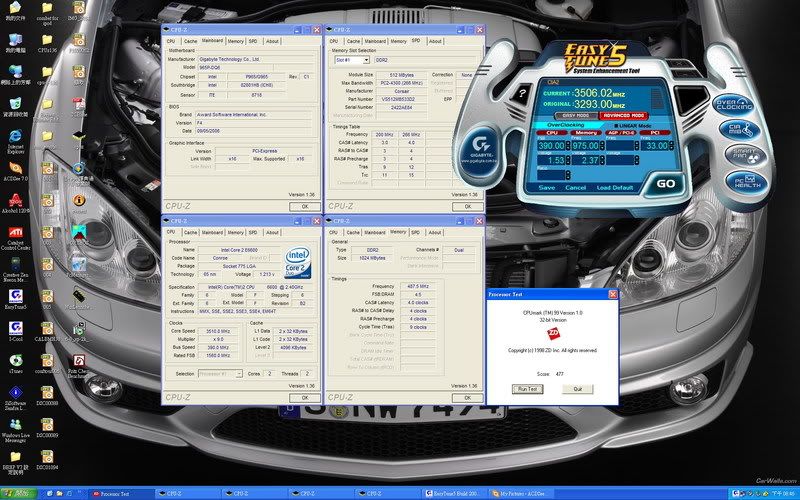Screen dimensions: 800x500
Task: Click Load Default in EasyTune5
Action: (615, 188)
